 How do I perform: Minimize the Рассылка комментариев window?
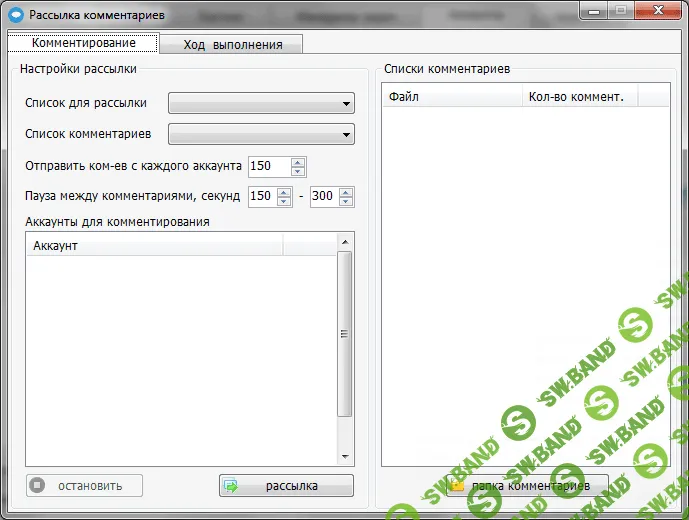click(594, 11)
